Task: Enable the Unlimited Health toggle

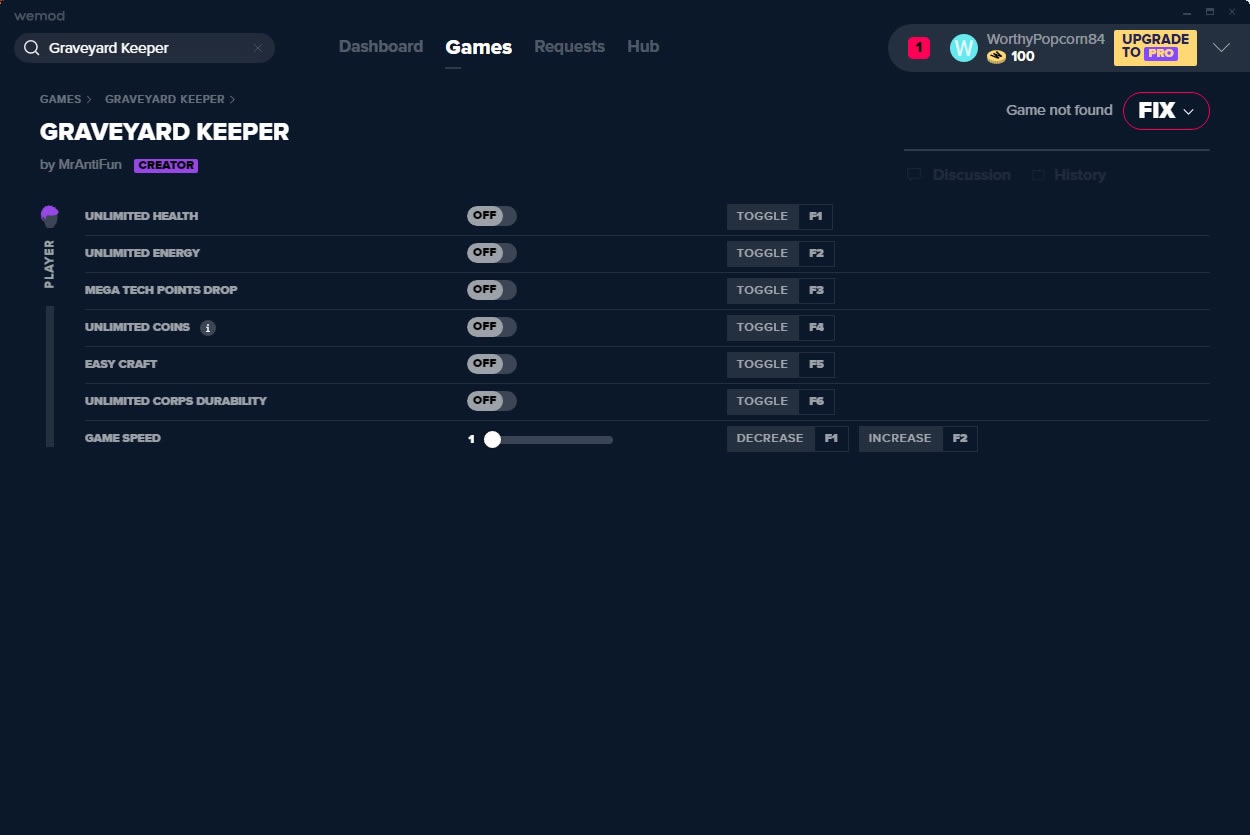Action: (x=491, y=216)
